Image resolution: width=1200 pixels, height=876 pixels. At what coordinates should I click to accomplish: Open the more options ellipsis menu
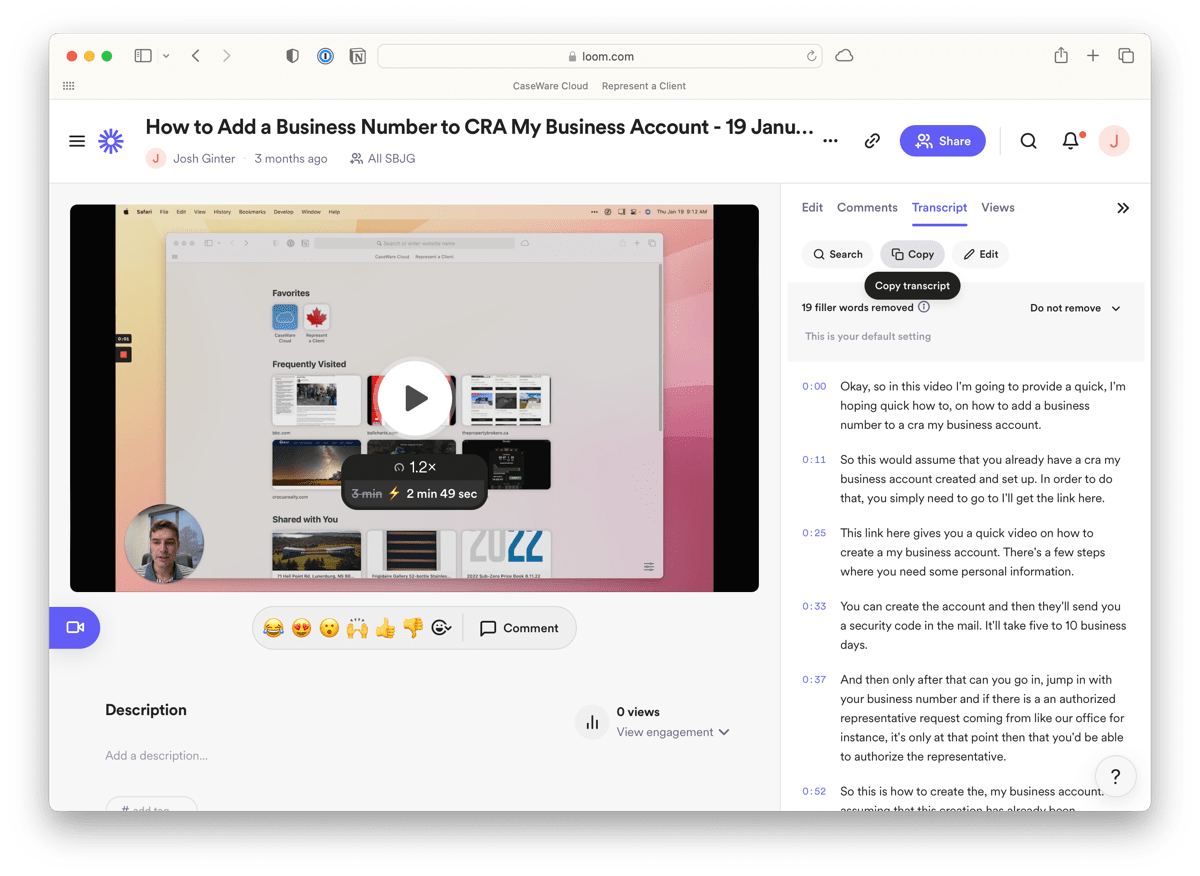[x=830, y=141]
